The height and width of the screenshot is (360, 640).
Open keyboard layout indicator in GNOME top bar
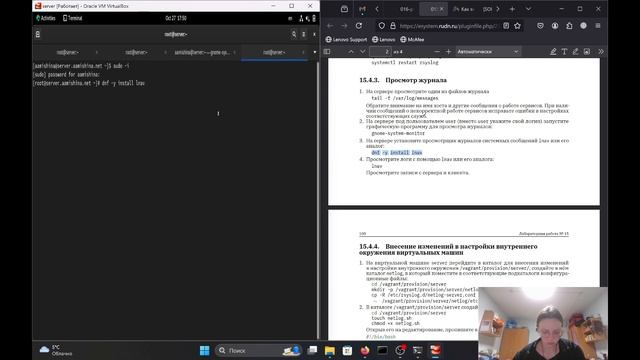[x=290, y=18]
